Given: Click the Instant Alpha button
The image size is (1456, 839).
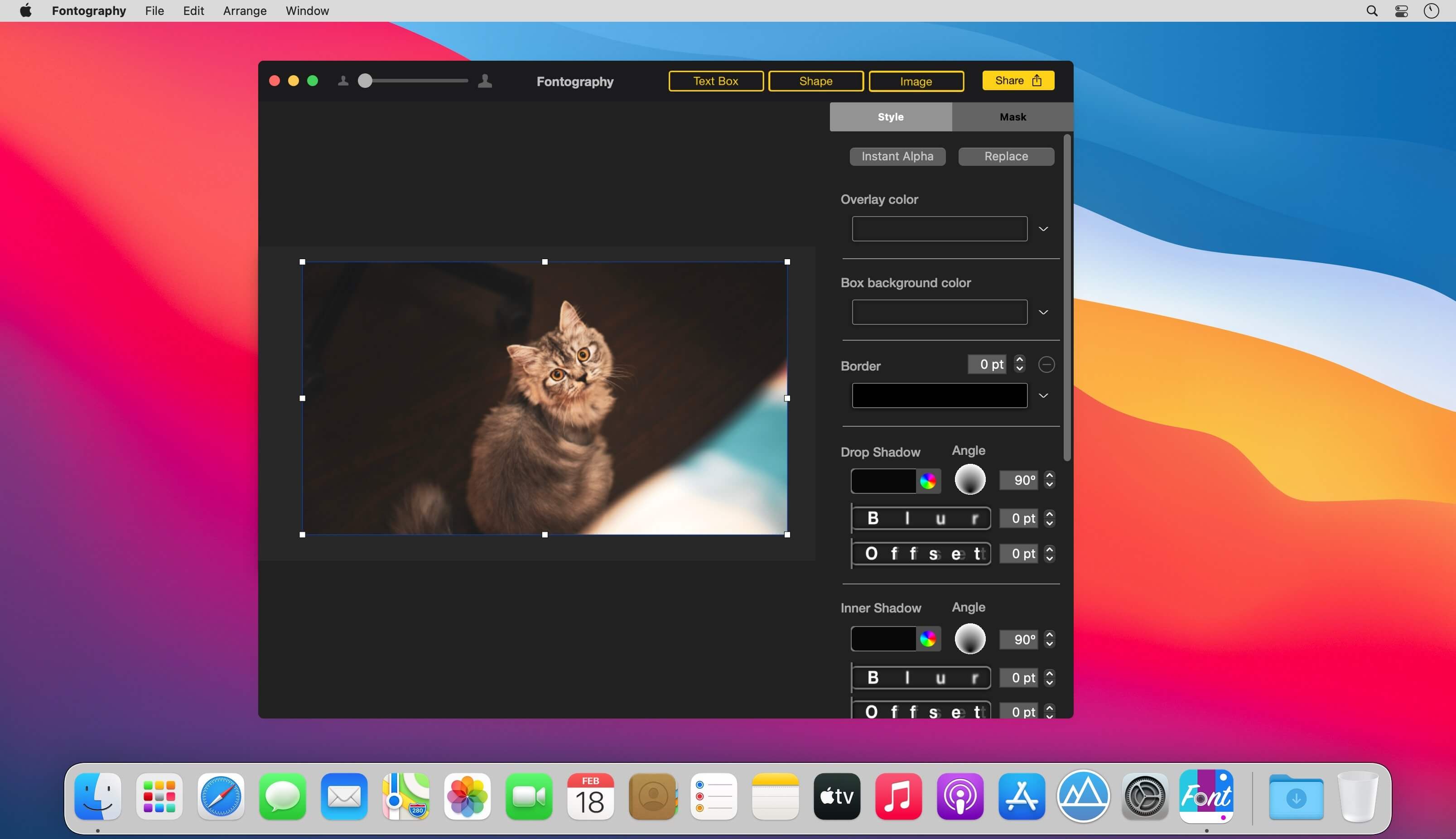Looking at the screenshot, I should pos(897,156).
